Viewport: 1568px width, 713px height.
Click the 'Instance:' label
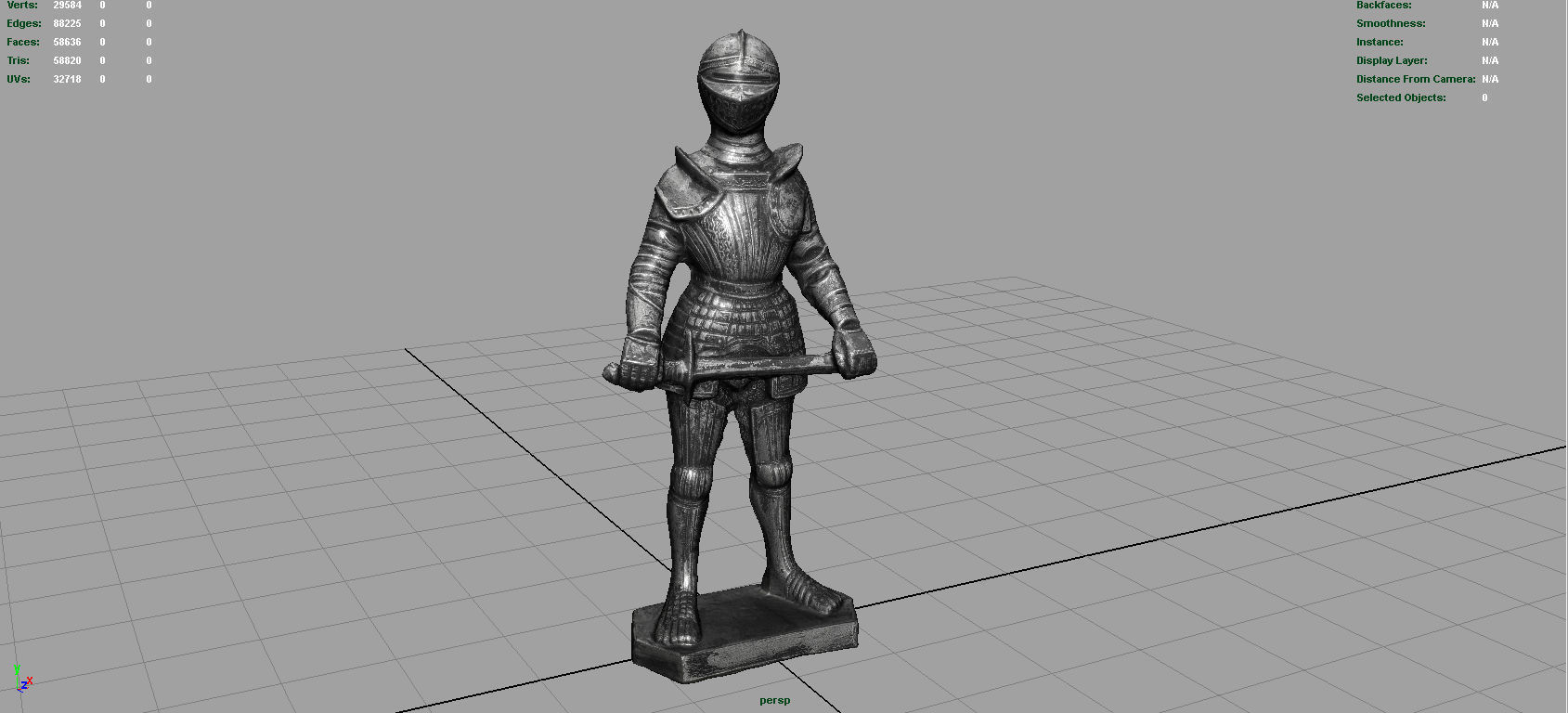(x=1380, y=42)
